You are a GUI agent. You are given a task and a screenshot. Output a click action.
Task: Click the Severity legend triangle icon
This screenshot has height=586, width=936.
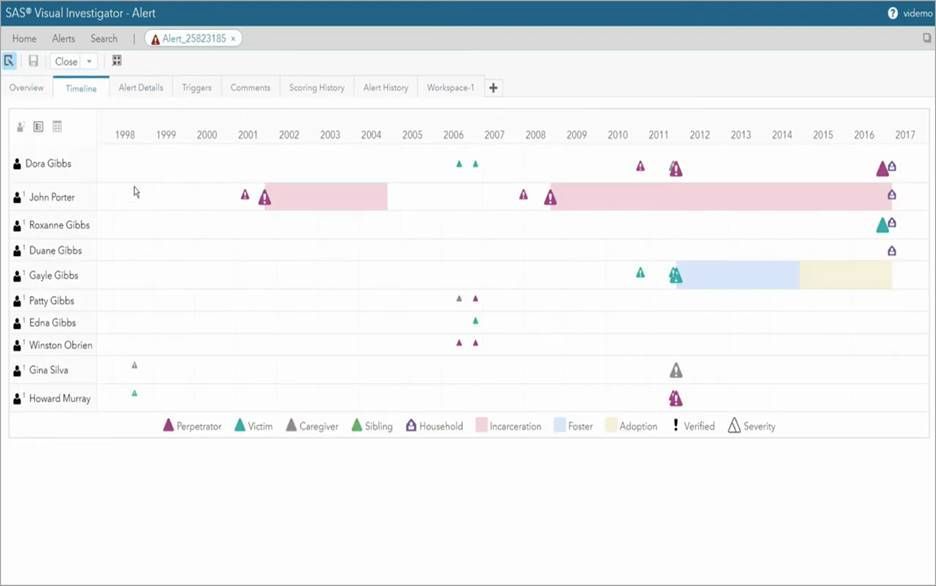(734, 425)
